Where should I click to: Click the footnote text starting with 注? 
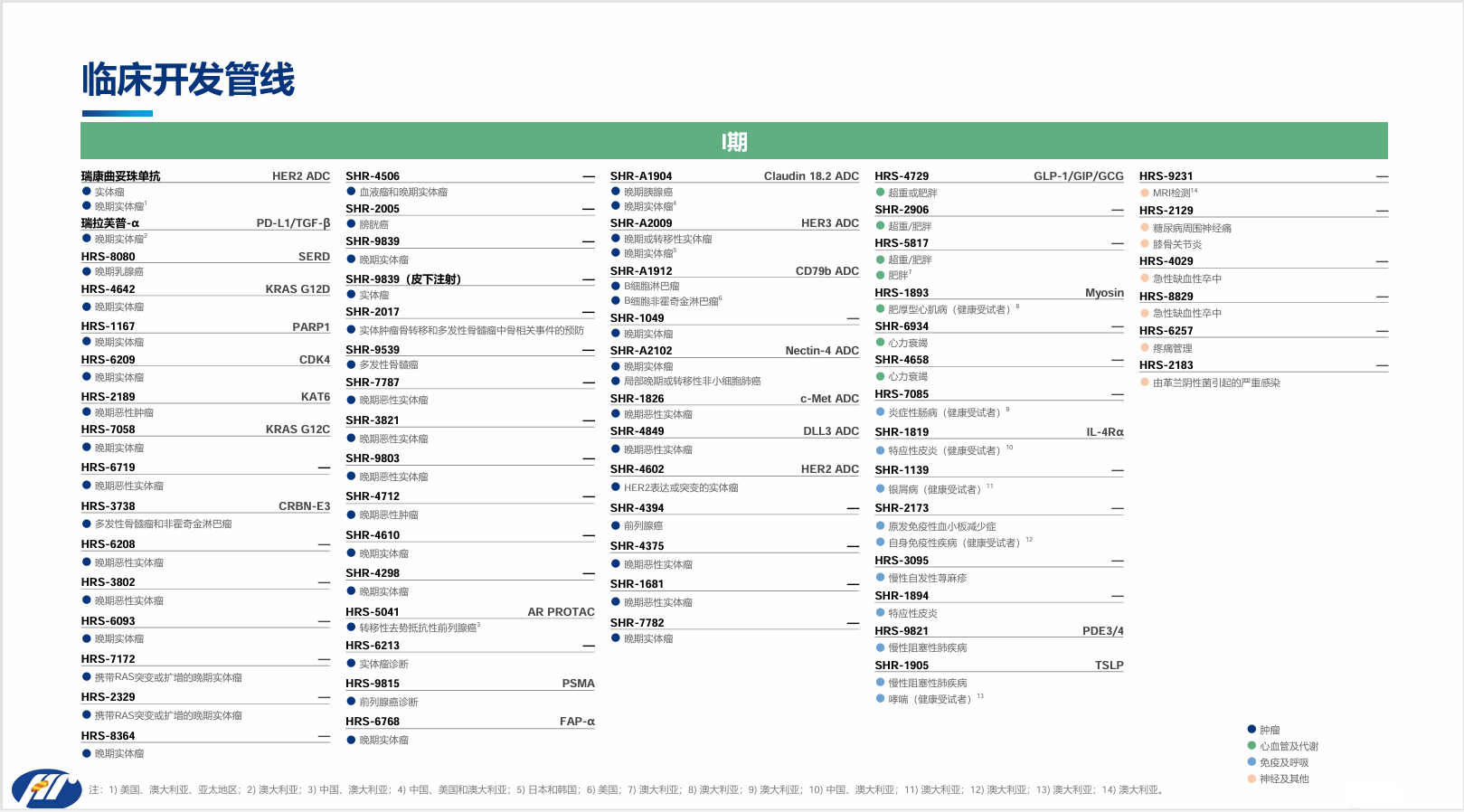click(626, 789)
